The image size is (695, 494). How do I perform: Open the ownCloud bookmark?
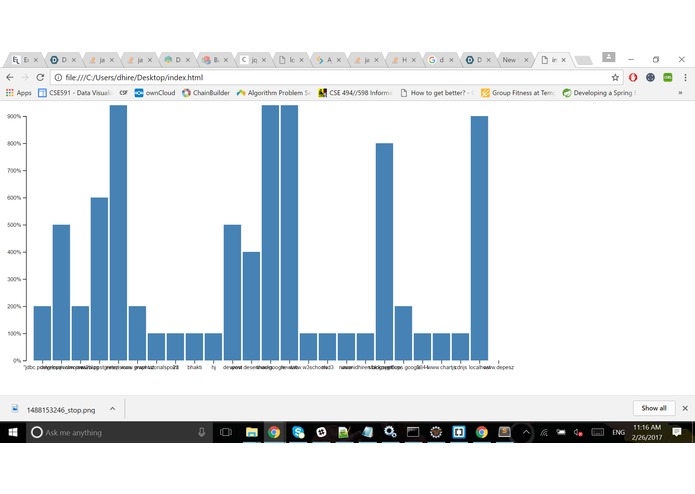tap(155, 93)
